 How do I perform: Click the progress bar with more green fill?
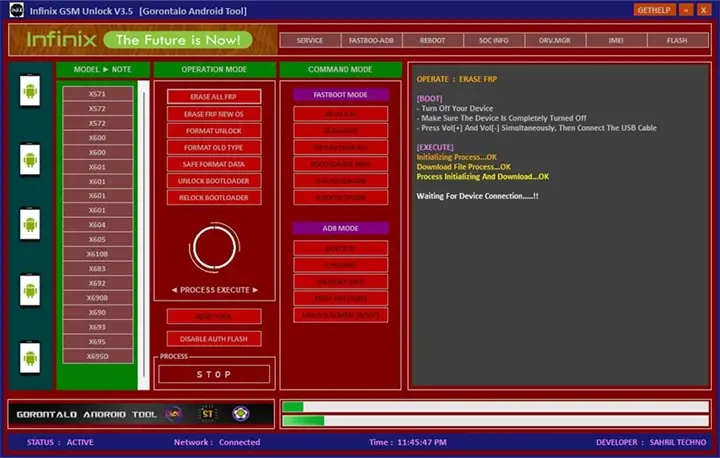tap(495, 420)
